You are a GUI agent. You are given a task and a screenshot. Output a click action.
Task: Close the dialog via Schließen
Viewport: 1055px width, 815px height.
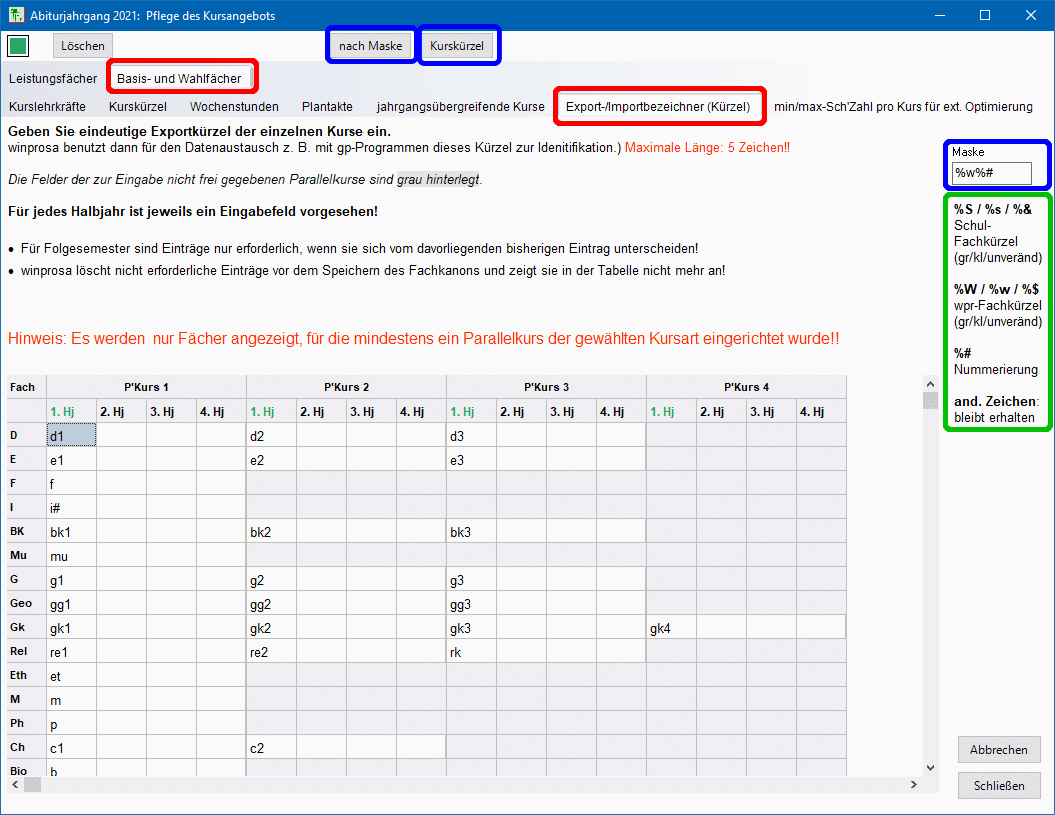(x=998, y=785)
